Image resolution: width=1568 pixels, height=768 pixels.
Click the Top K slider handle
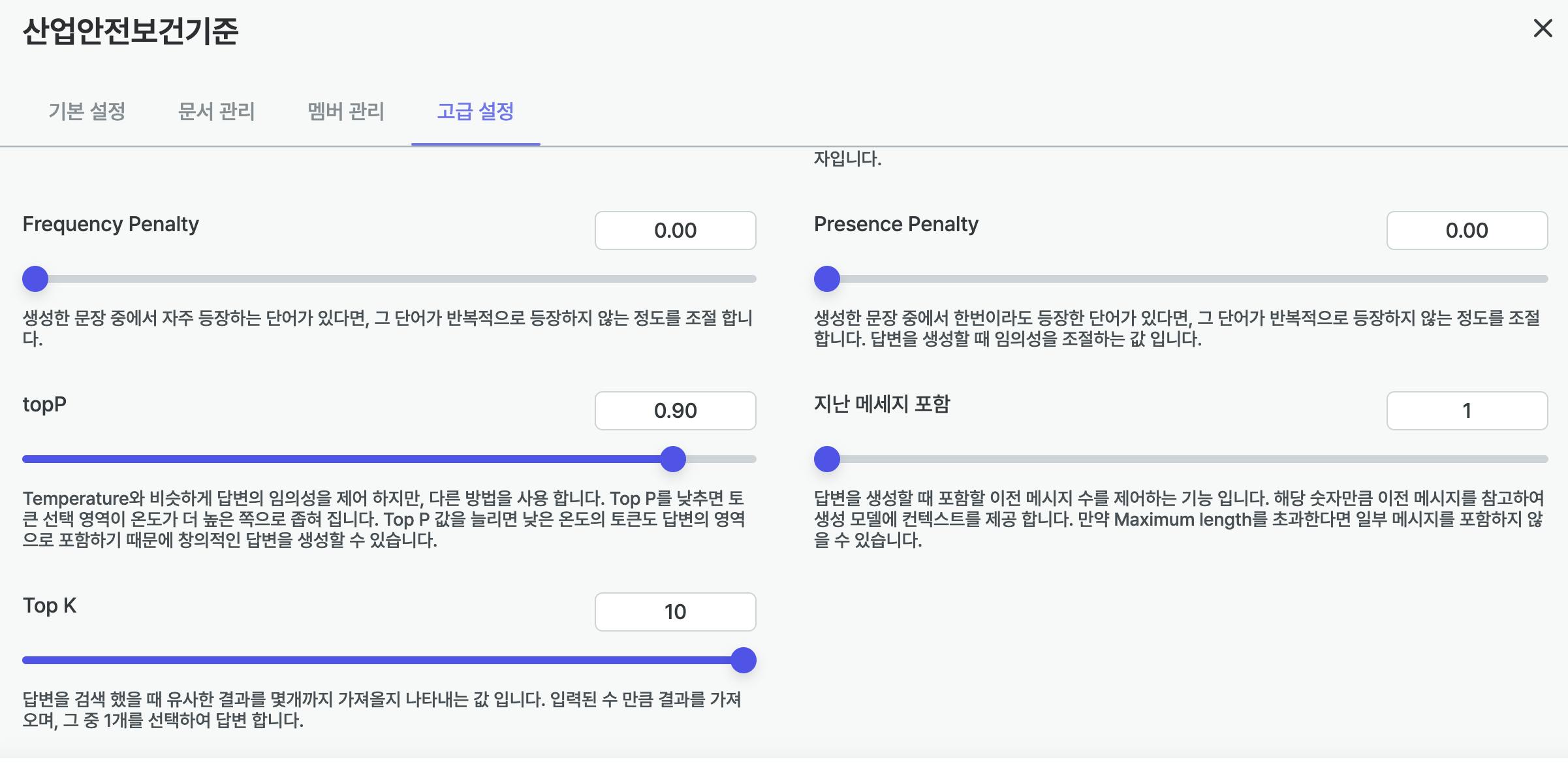click(x=743, y=660)
